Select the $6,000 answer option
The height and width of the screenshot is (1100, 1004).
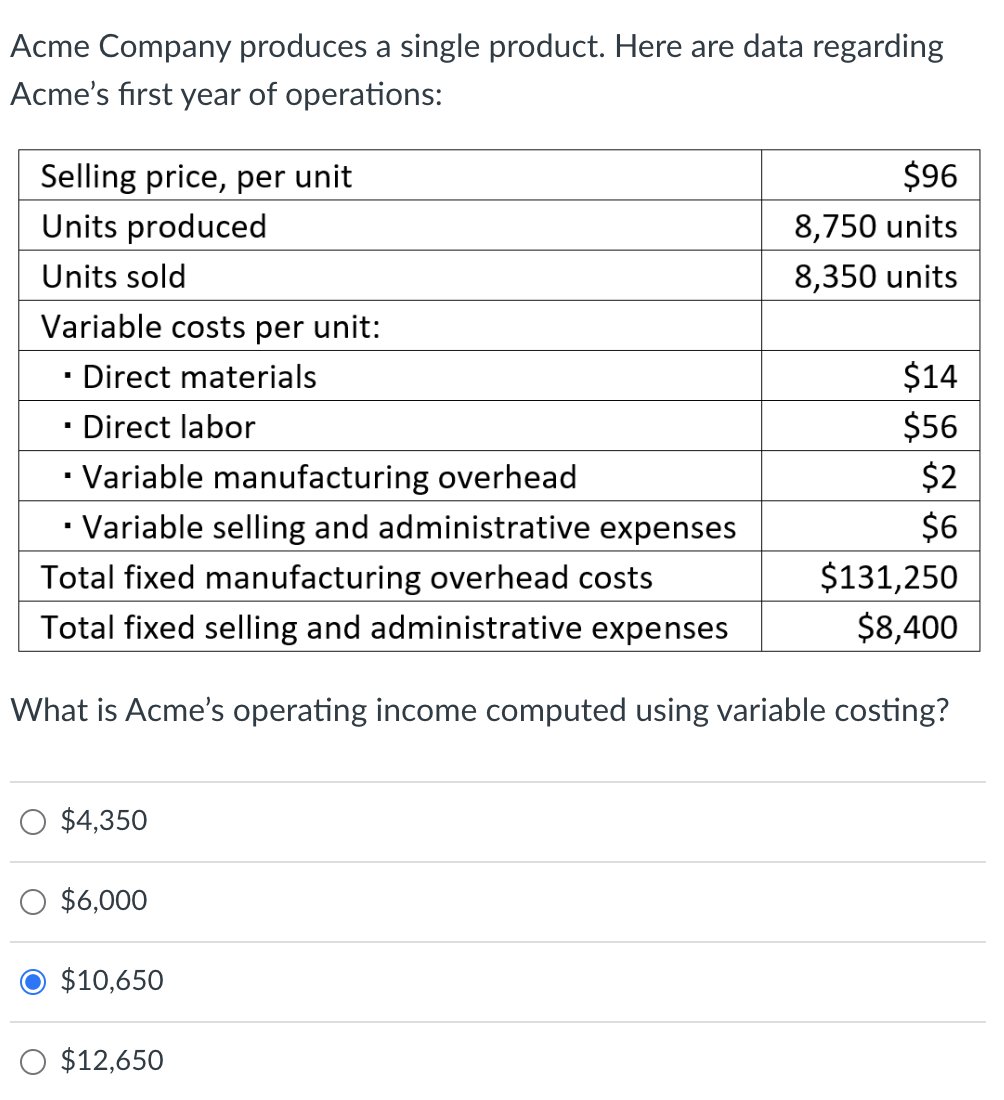tap(32, 901)
